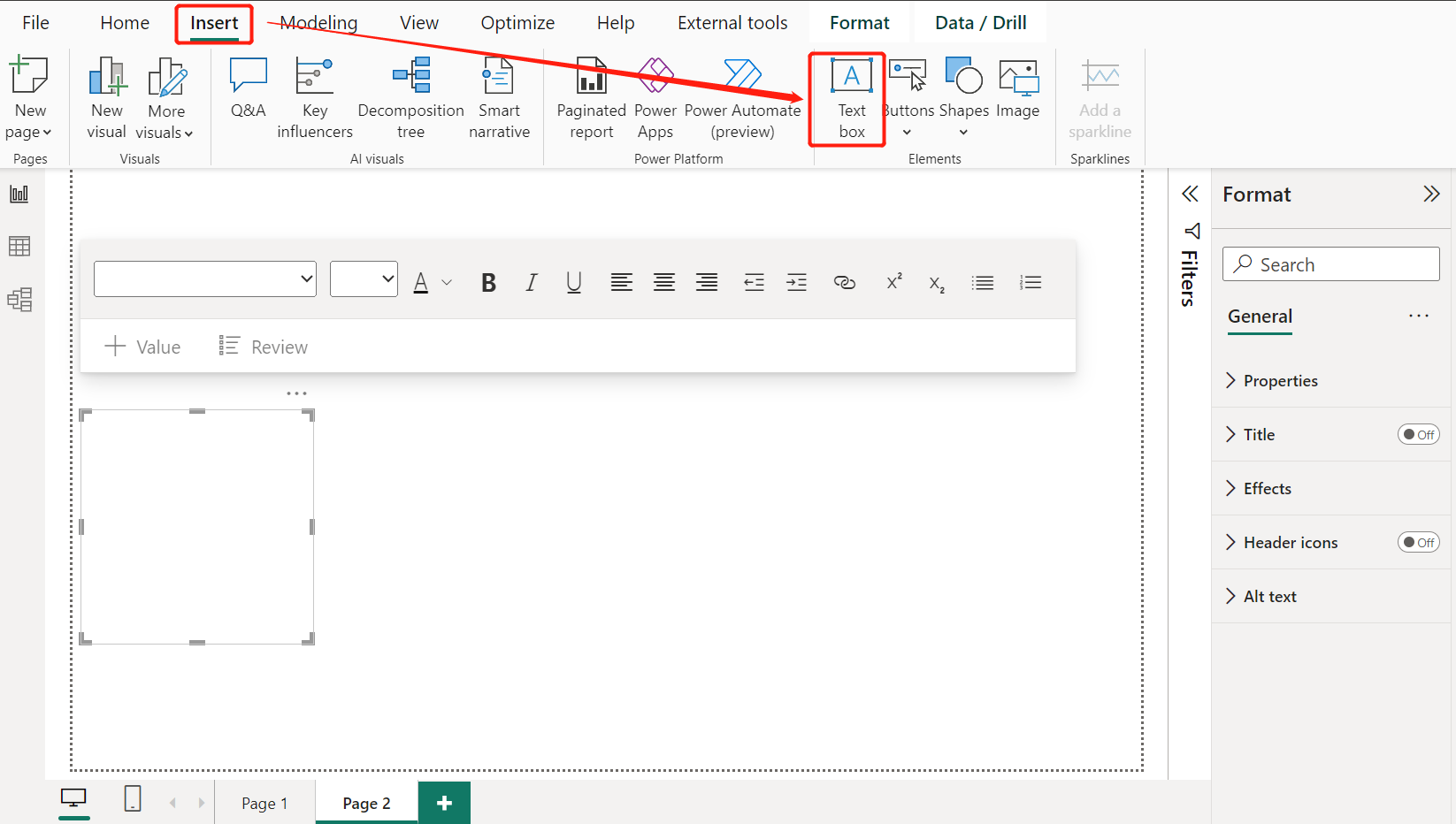Underline the selected text

click(x=574, y=283)
